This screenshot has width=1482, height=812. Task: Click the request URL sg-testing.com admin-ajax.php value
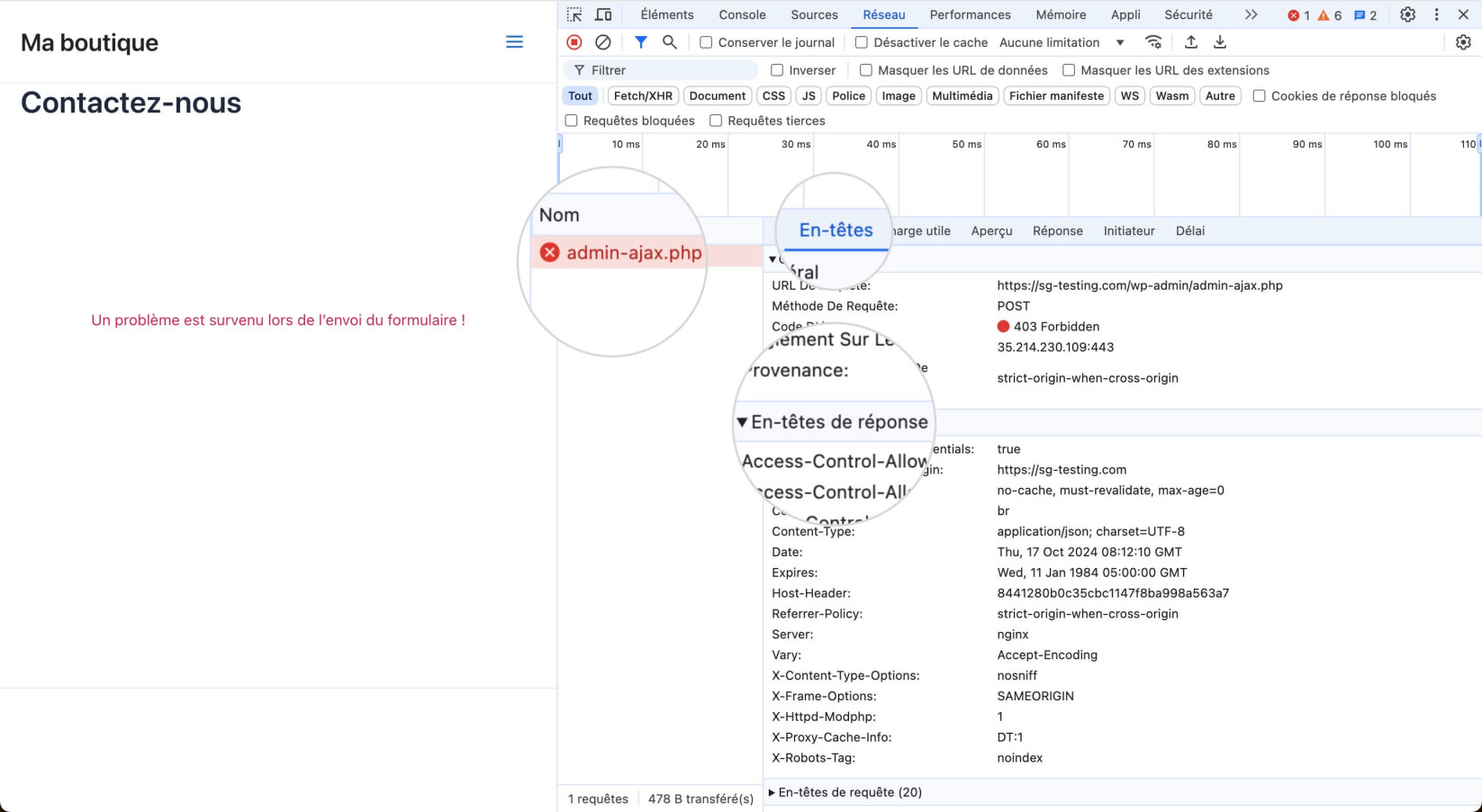click(1140, 285)
